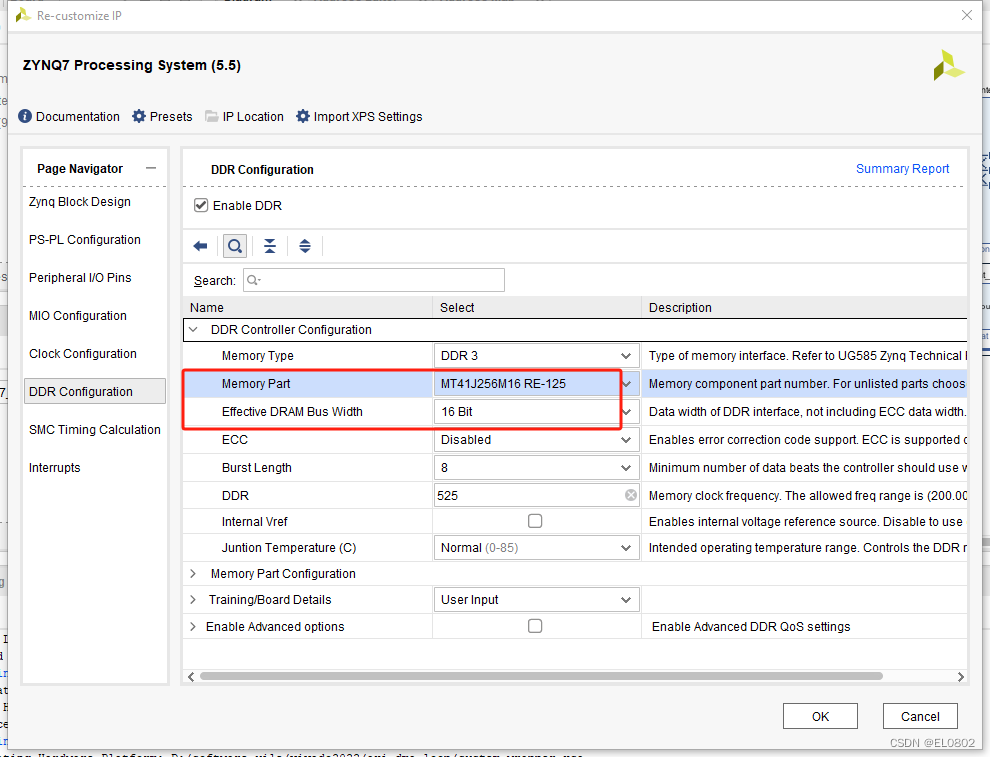Expand Enable Advanced options group

pos(193,626)
